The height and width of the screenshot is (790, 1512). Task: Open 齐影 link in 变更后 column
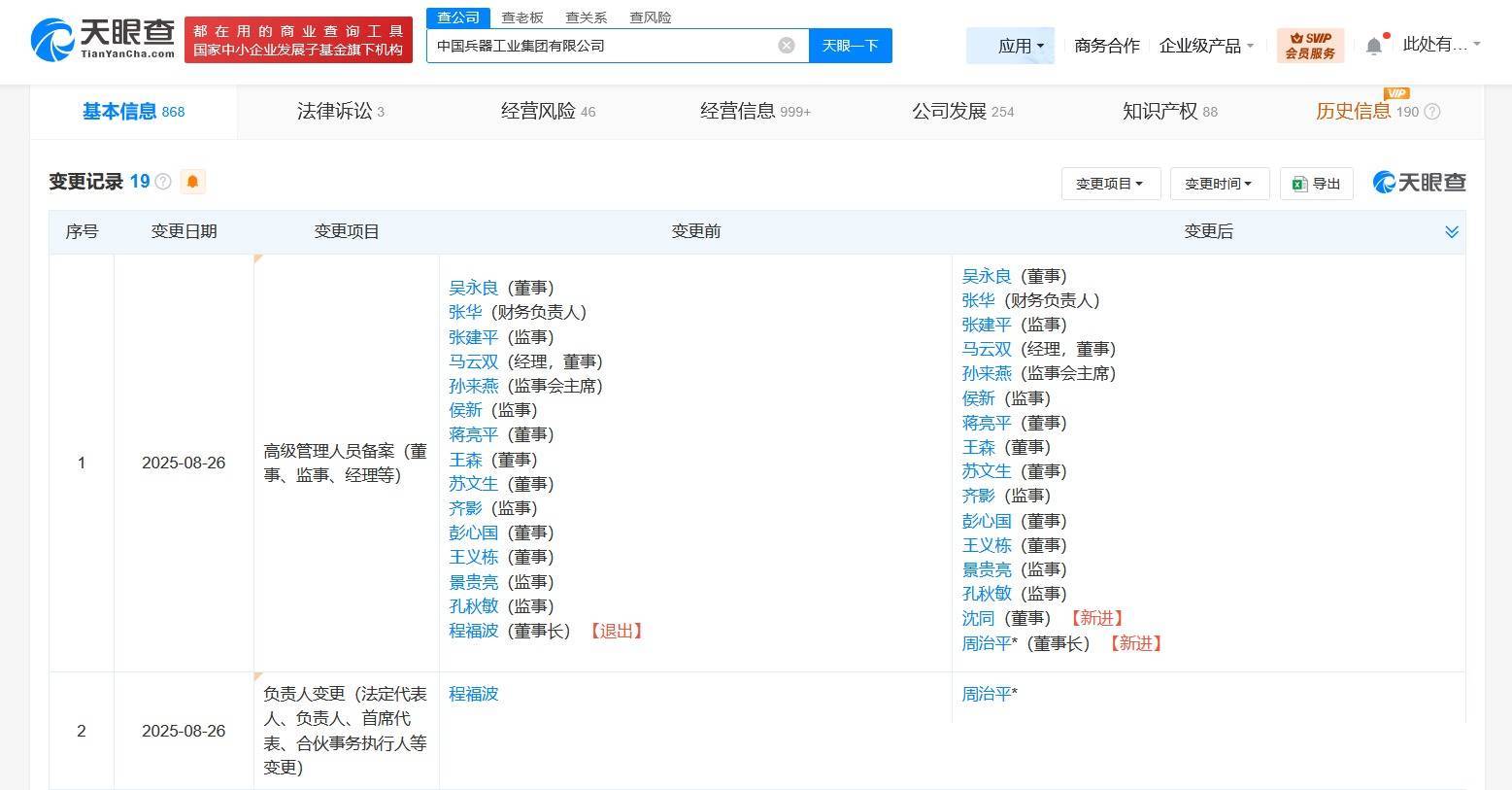pos(978,496)
